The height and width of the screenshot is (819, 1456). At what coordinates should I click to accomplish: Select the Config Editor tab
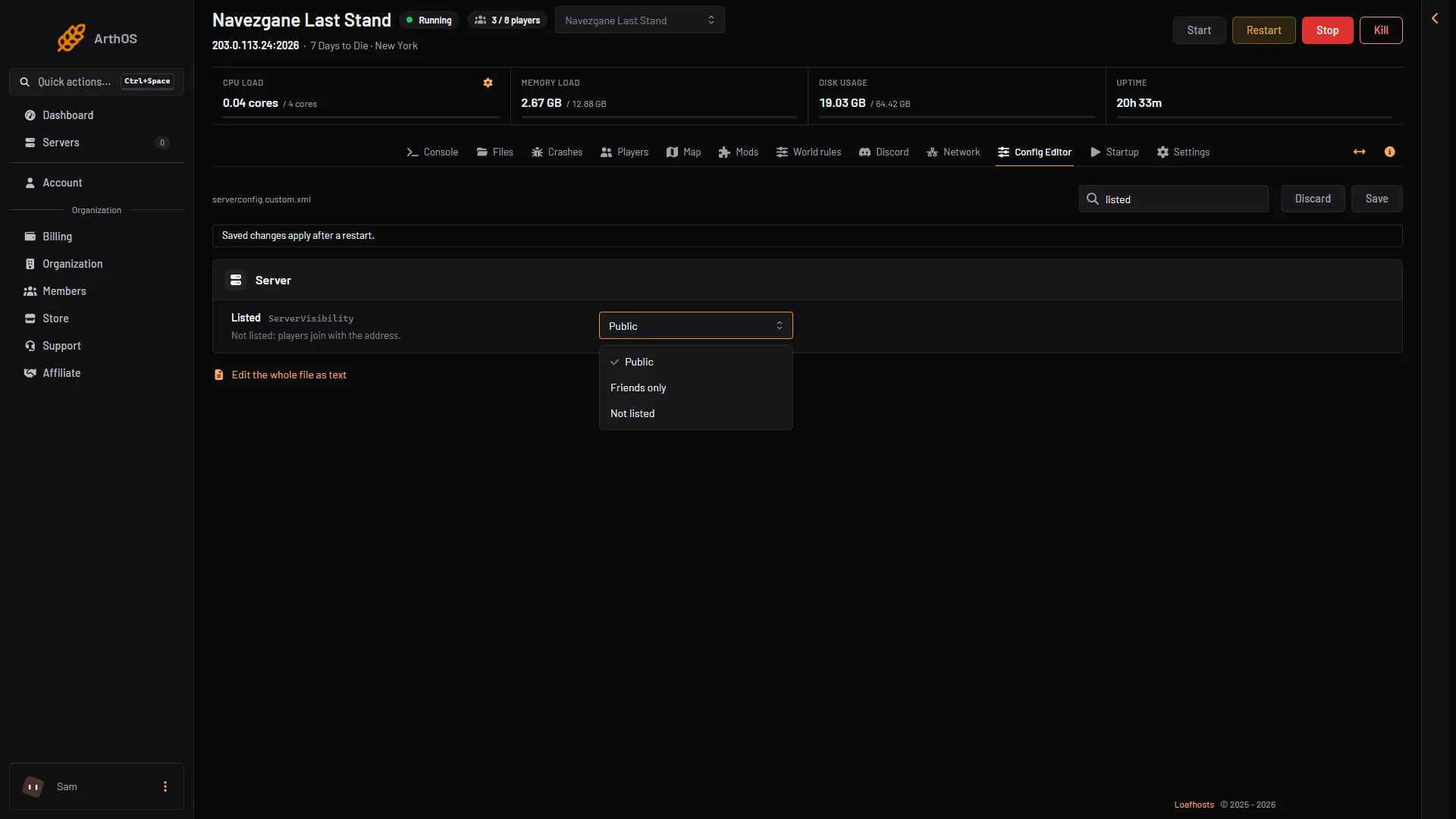[x=1034, y=152]
